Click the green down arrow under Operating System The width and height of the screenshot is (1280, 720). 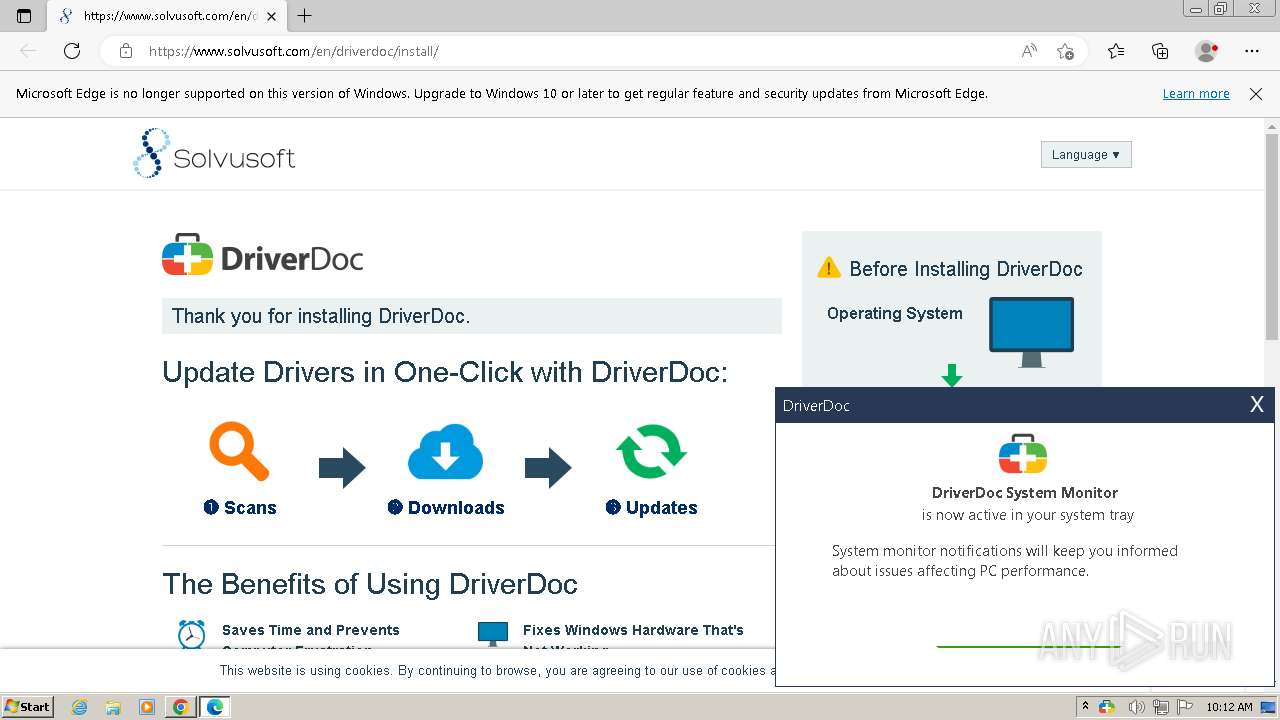[x=952, y=376]
